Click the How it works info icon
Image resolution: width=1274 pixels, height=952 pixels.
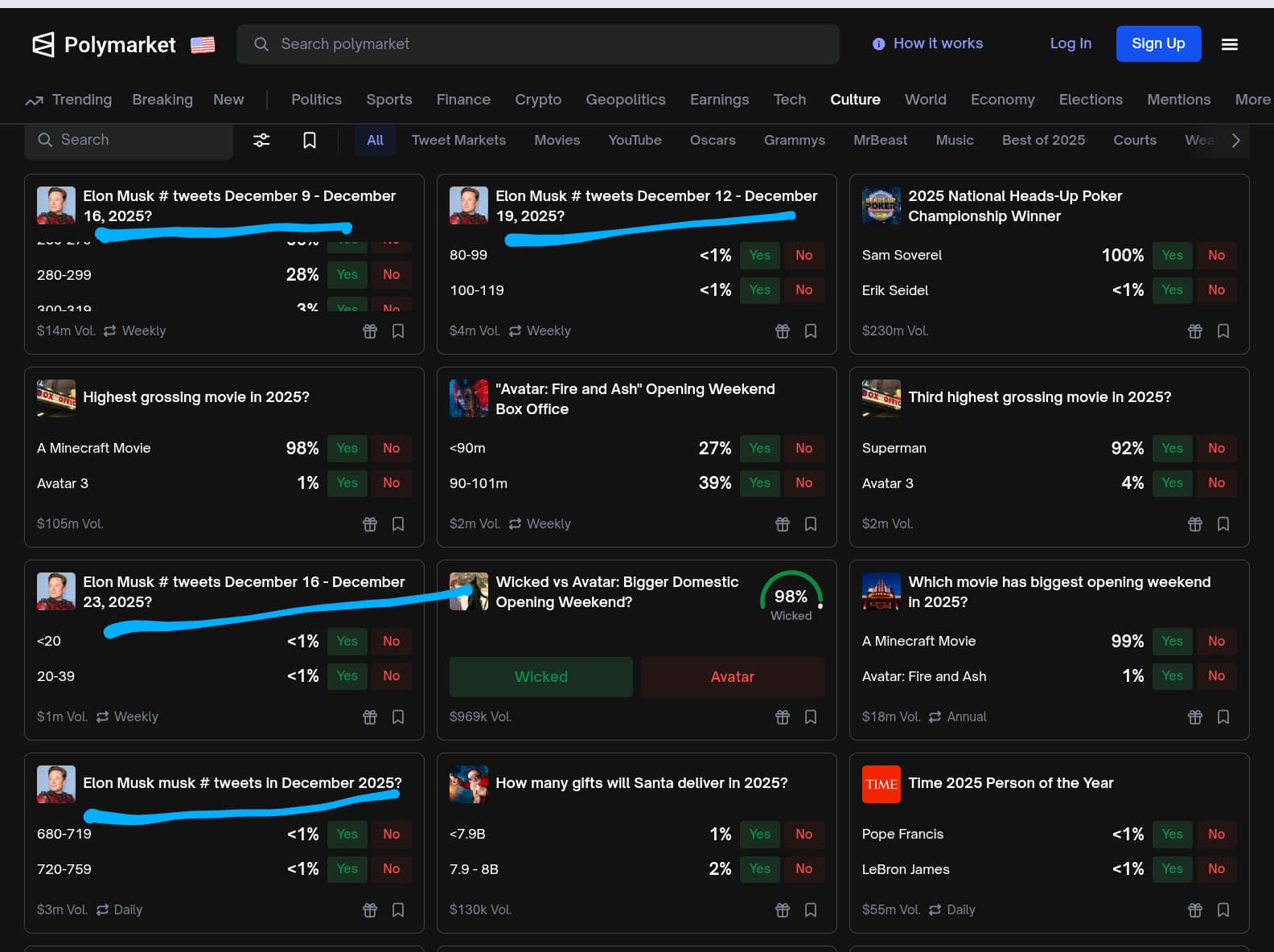[x=878, y=44]
